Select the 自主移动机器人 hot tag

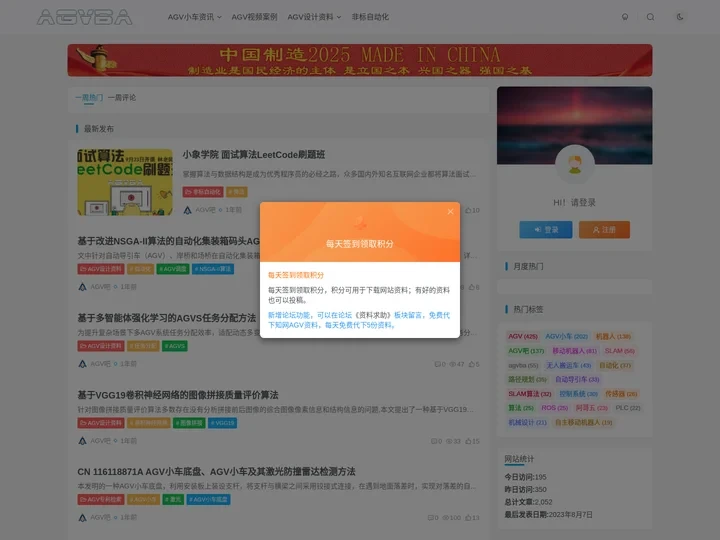point(583,422)
